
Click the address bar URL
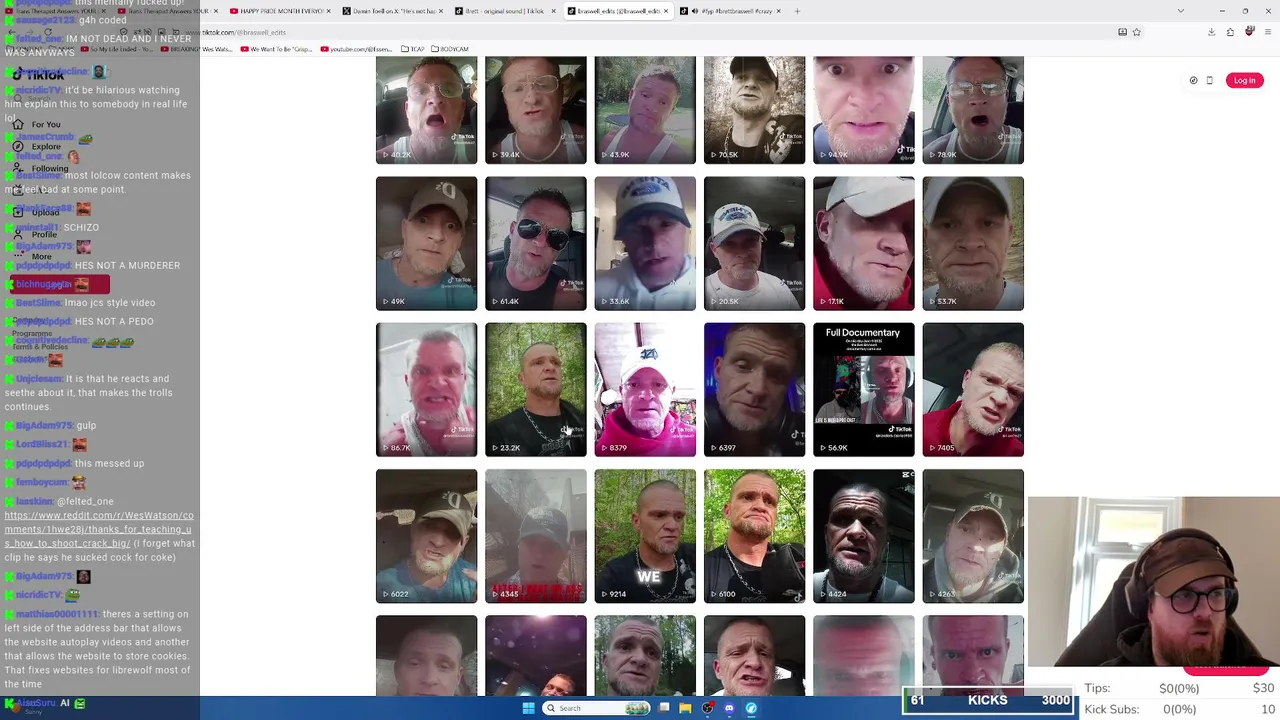point(234,32)
